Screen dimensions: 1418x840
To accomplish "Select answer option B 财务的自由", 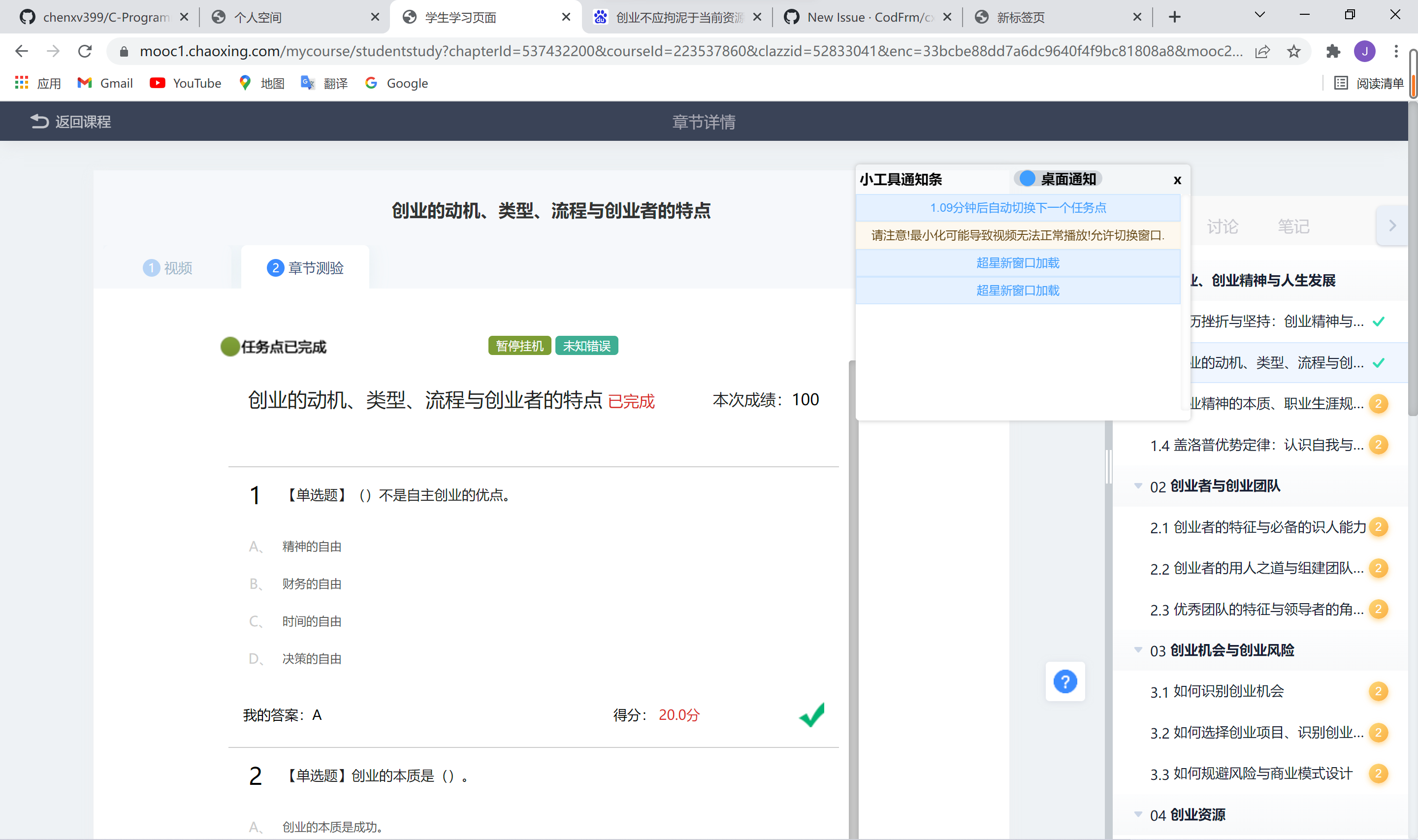I will [311, 583].
